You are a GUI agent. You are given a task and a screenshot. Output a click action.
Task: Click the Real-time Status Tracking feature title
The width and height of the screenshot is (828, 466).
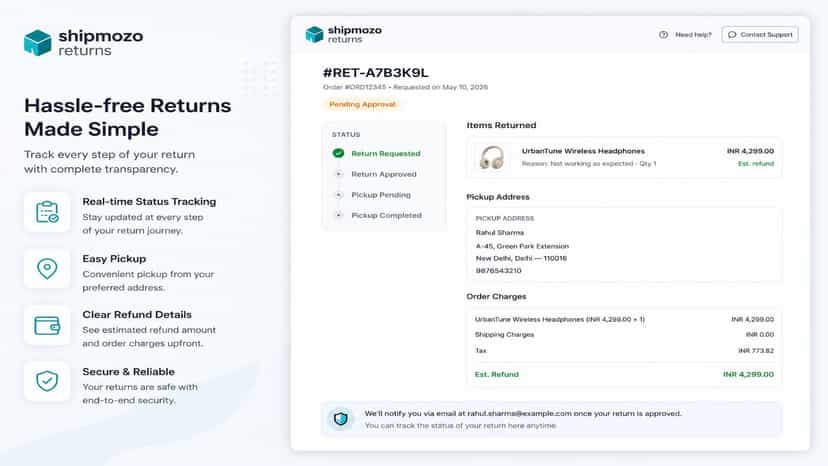(149, 201)
